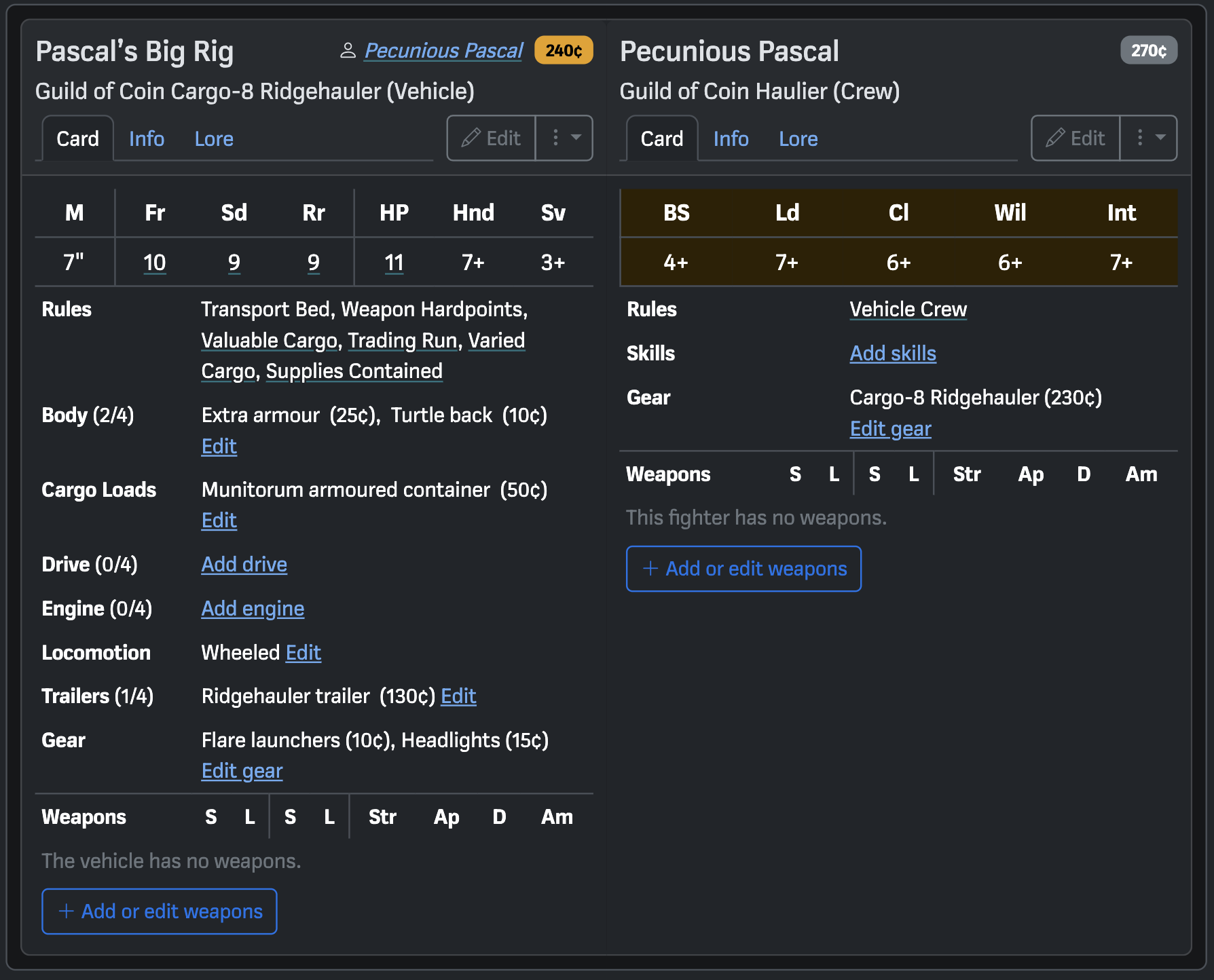Click the Side toughness value under Sd
This screenshot has width=1214, height=980.
pos(234,263)
